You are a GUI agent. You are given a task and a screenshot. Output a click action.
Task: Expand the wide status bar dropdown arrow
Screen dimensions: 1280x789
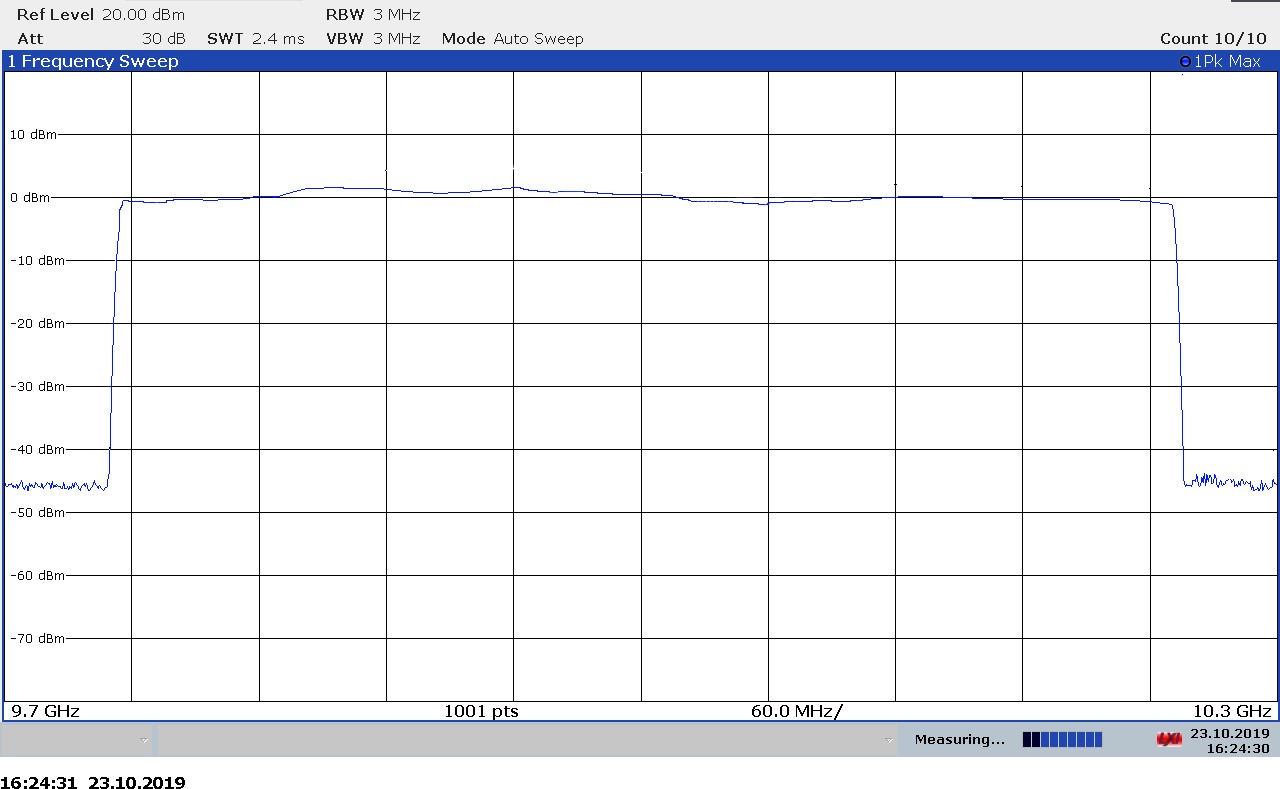point(888,741)
